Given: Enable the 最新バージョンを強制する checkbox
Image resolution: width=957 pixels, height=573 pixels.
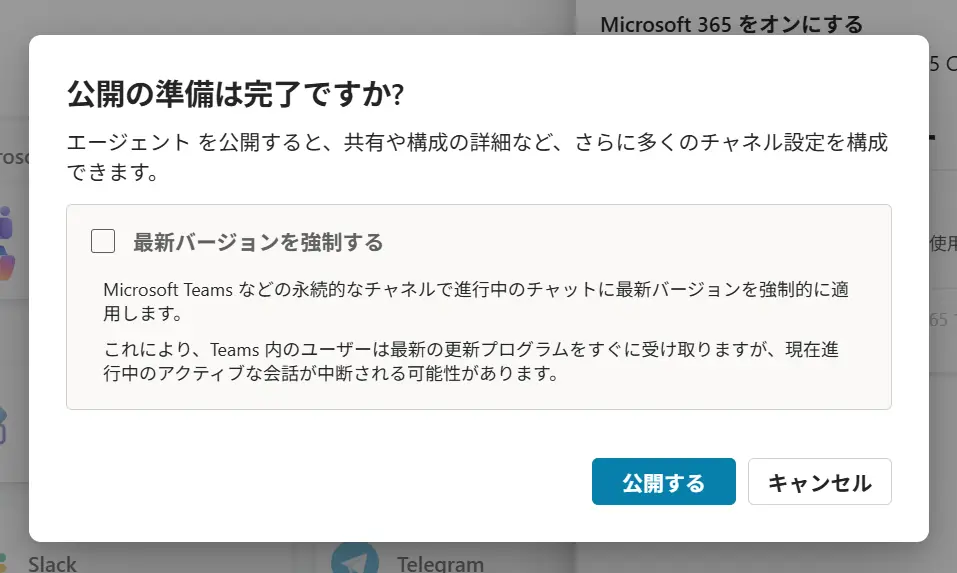Looking at the screenshot, I should point(103,241).
